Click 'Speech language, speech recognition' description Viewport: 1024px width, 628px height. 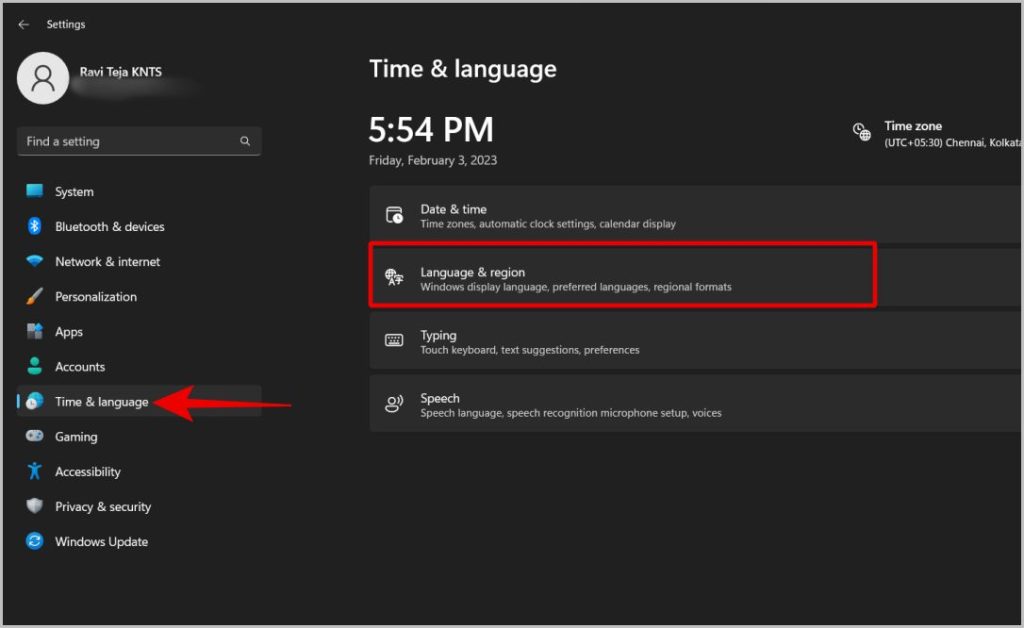(571, 413)
